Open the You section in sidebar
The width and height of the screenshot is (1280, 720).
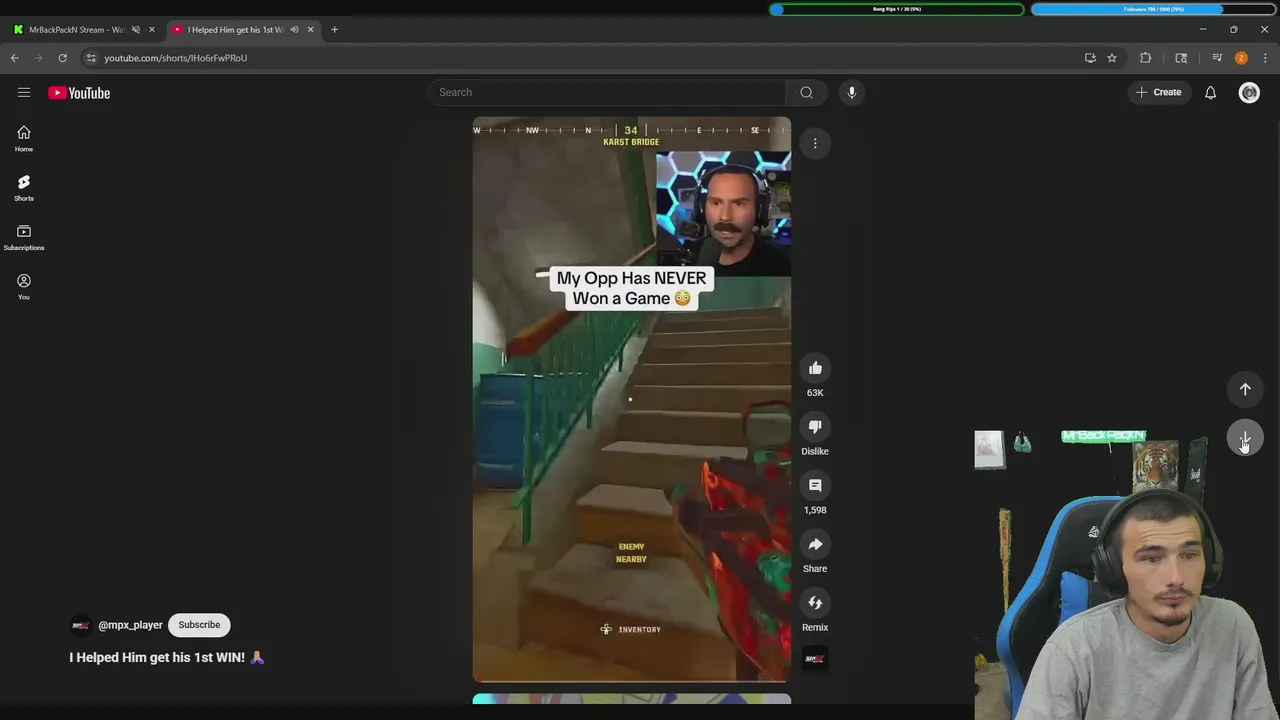point(24,287)
